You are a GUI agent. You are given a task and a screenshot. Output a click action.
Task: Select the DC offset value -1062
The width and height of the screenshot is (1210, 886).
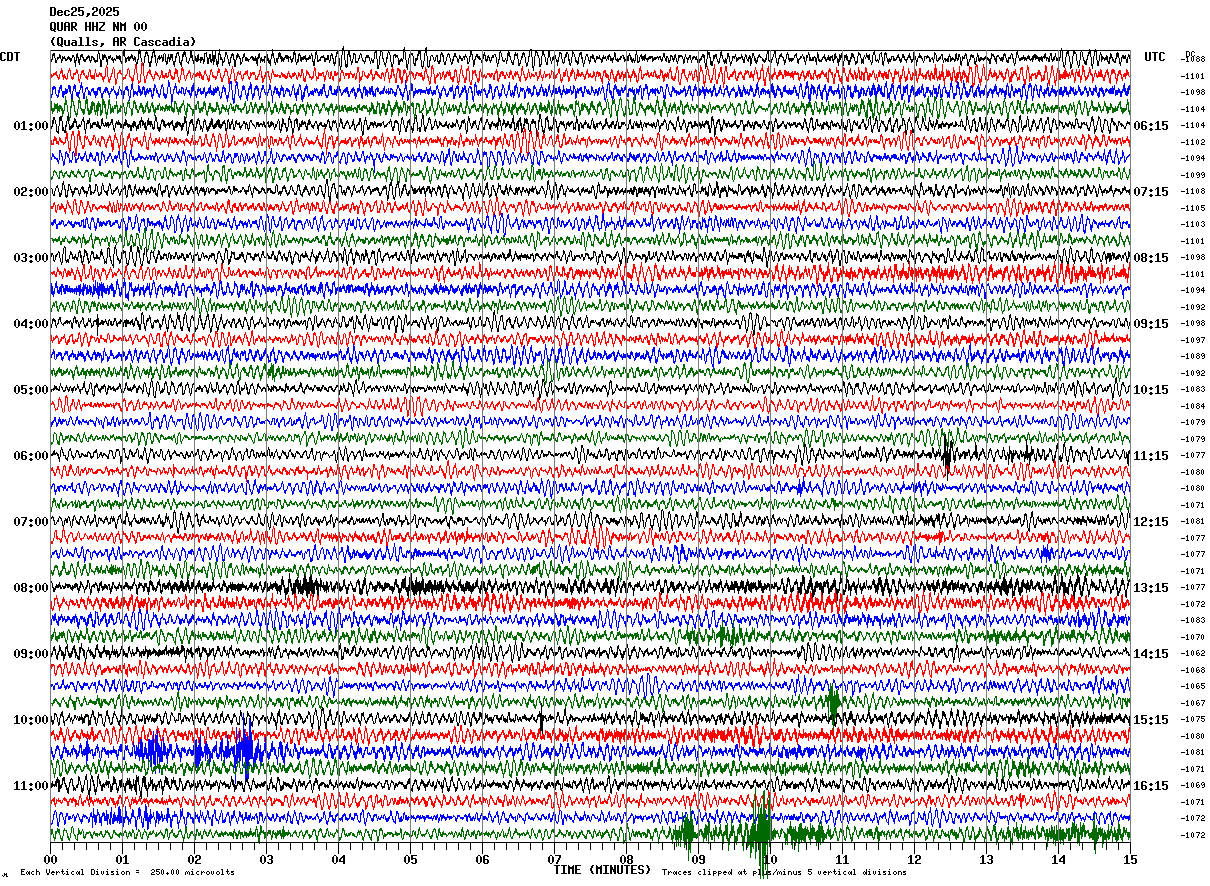tap(1193, 653)
